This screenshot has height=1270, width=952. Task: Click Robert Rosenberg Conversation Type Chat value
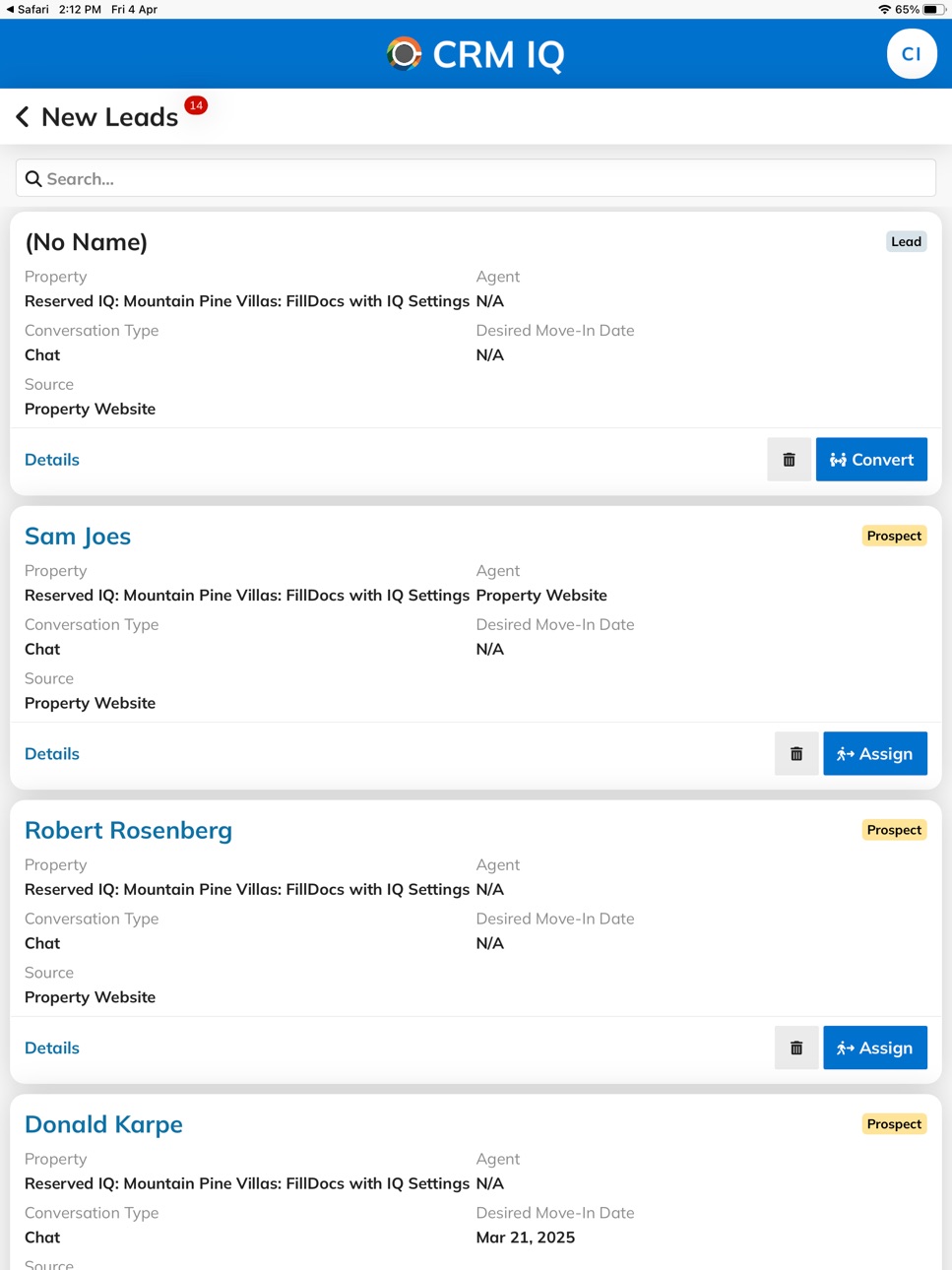42,943
